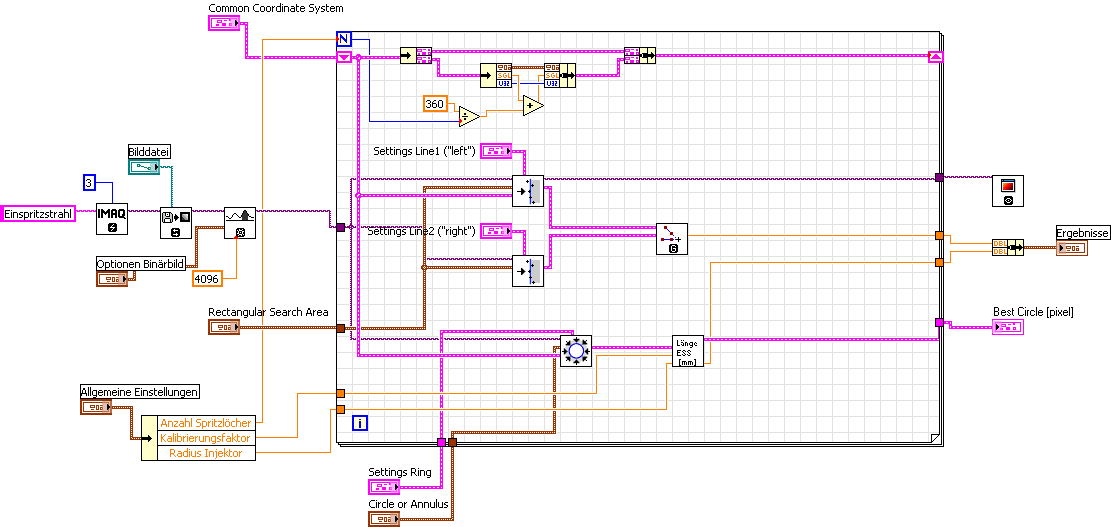Viewport: 1111px width, 527px height.
Task: Select the loop count N terminal
Action: click(x=344, y=38)
